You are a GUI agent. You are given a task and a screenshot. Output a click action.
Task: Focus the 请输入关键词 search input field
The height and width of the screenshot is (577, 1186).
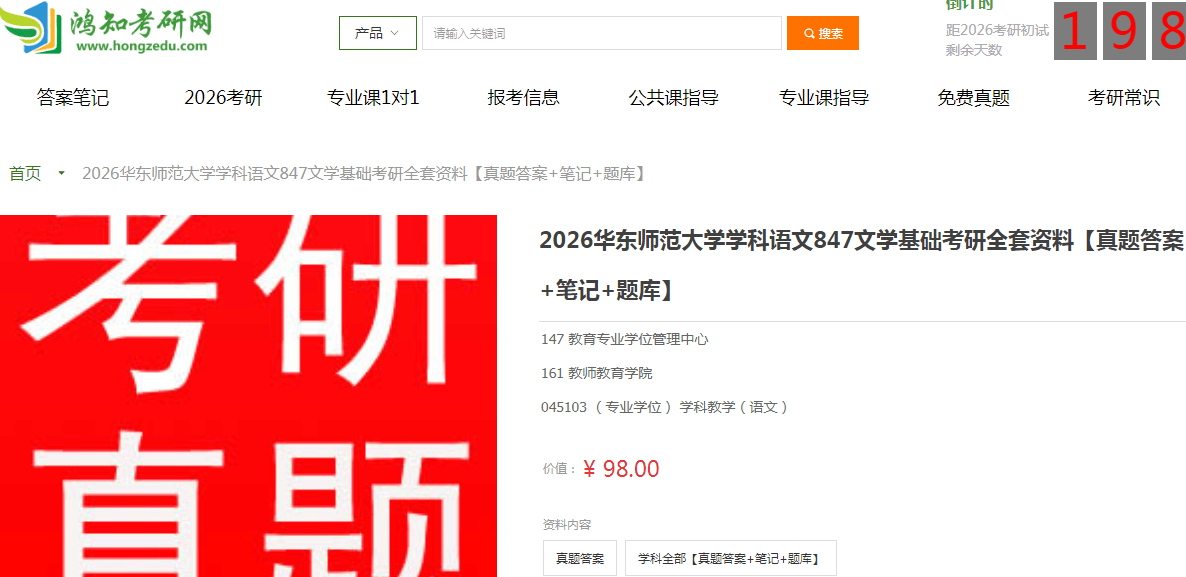point(601,33)
